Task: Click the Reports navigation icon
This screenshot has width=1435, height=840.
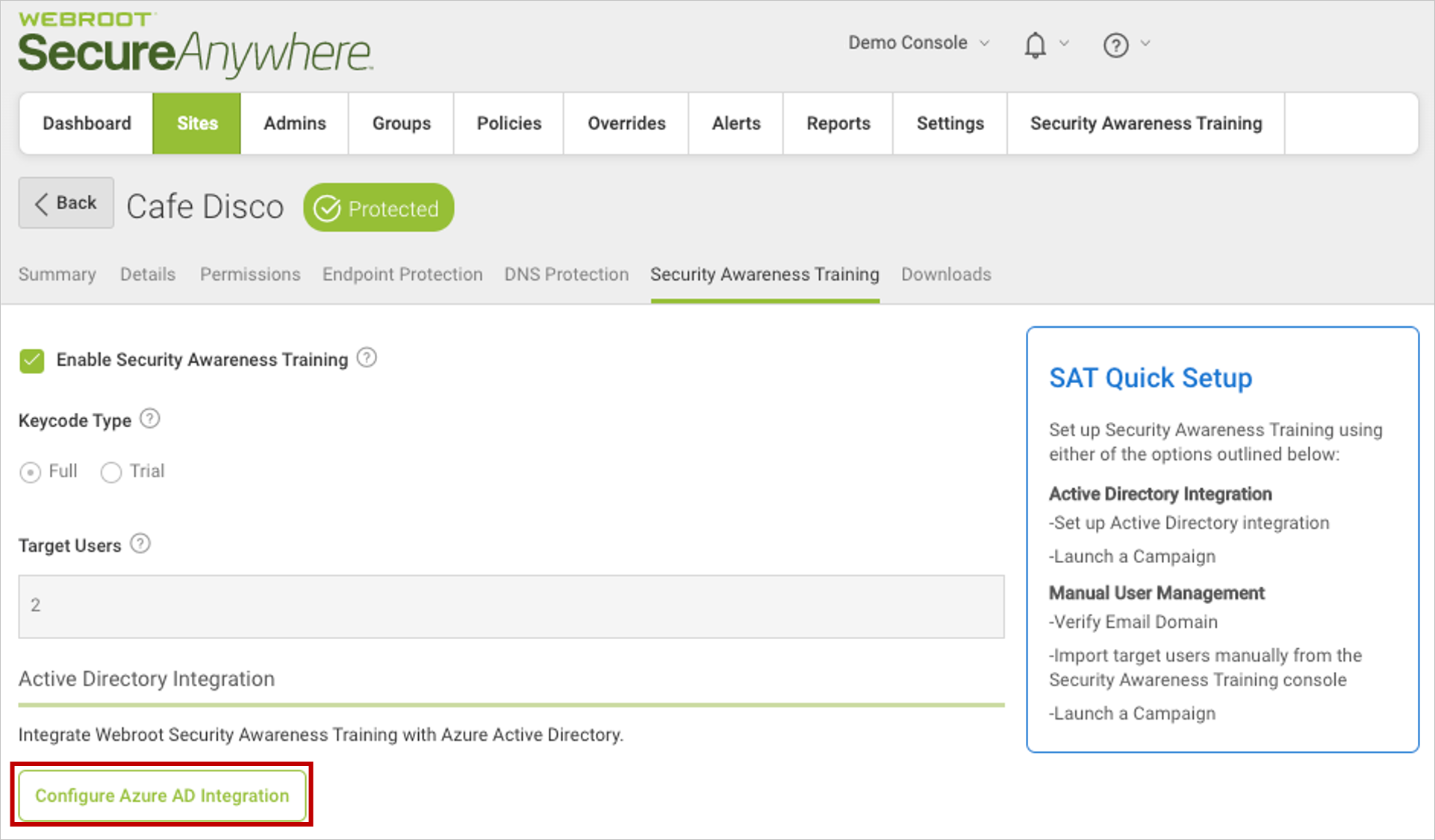Action: (x=836, y=123)
